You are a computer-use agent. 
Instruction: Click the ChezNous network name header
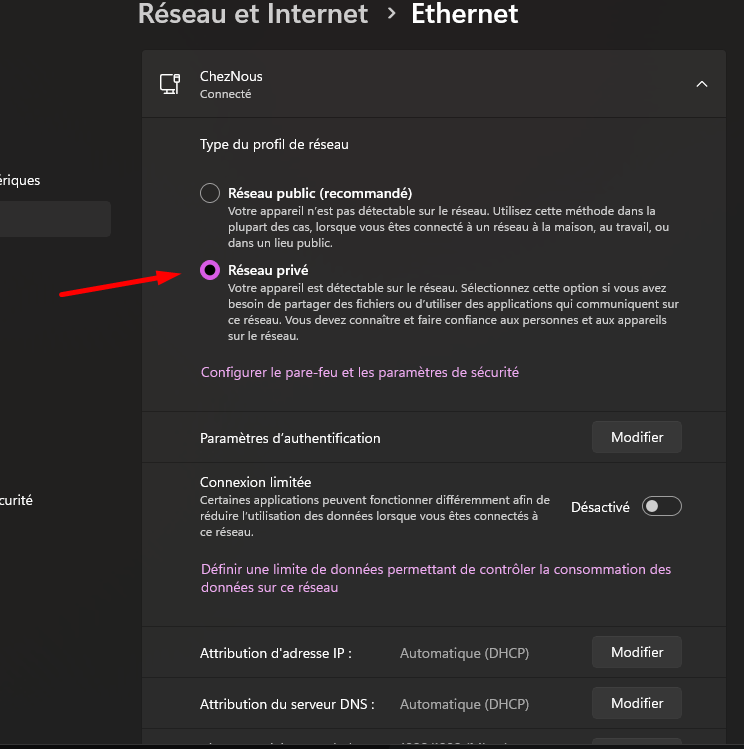231,76
